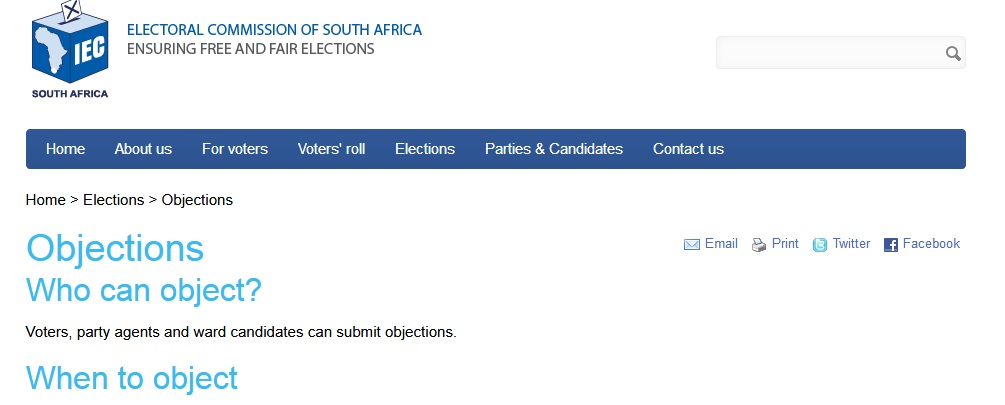Click the IEC South Africa logo
Viewport: 1005px width, 405px height.
(x=69, y=50)
